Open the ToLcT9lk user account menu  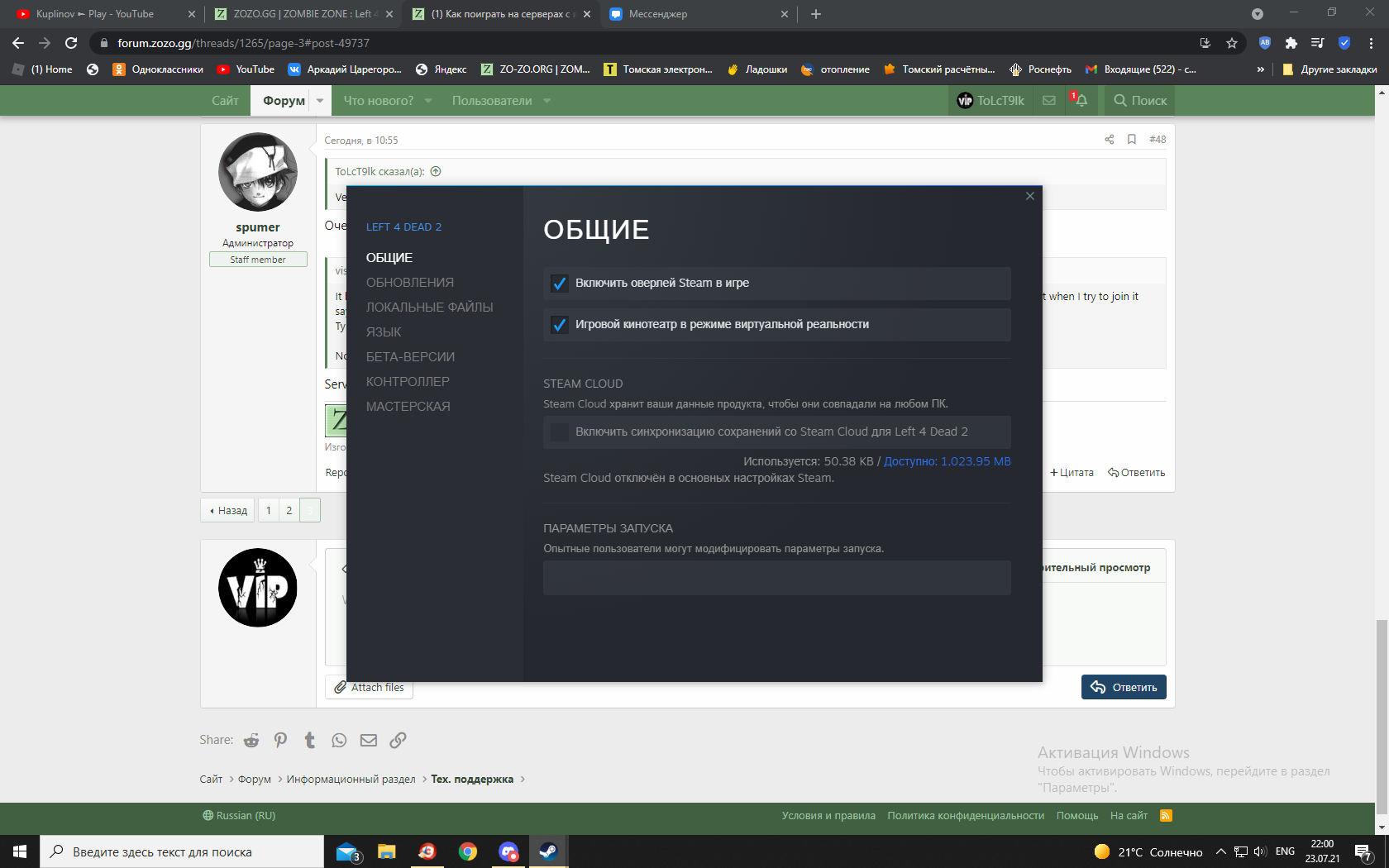coord(990,101)
